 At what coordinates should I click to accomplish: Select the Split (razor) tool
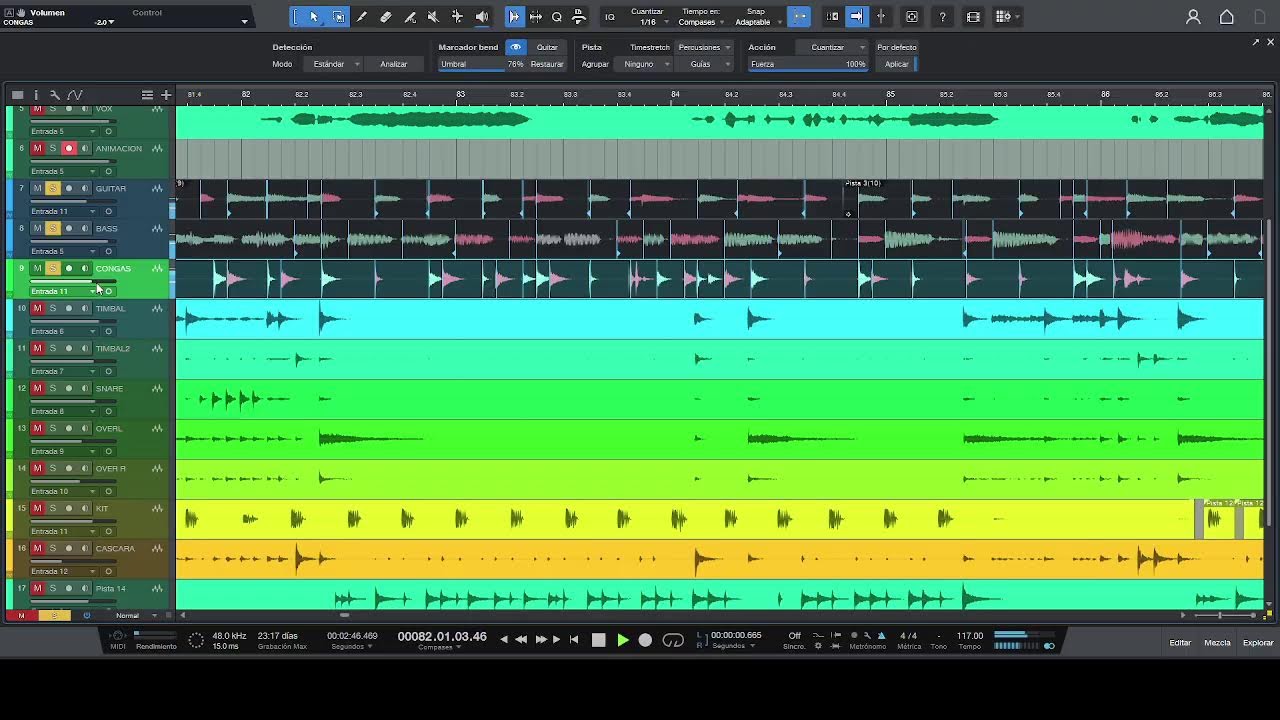362,17
